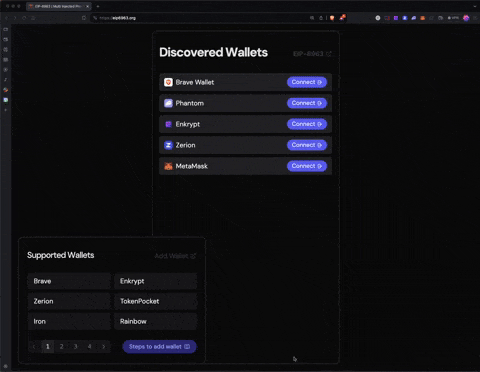Screen dimensions: 480x372
Task: Open MetaMask fox extension icon in toolbar
Action: click(422, 18)
